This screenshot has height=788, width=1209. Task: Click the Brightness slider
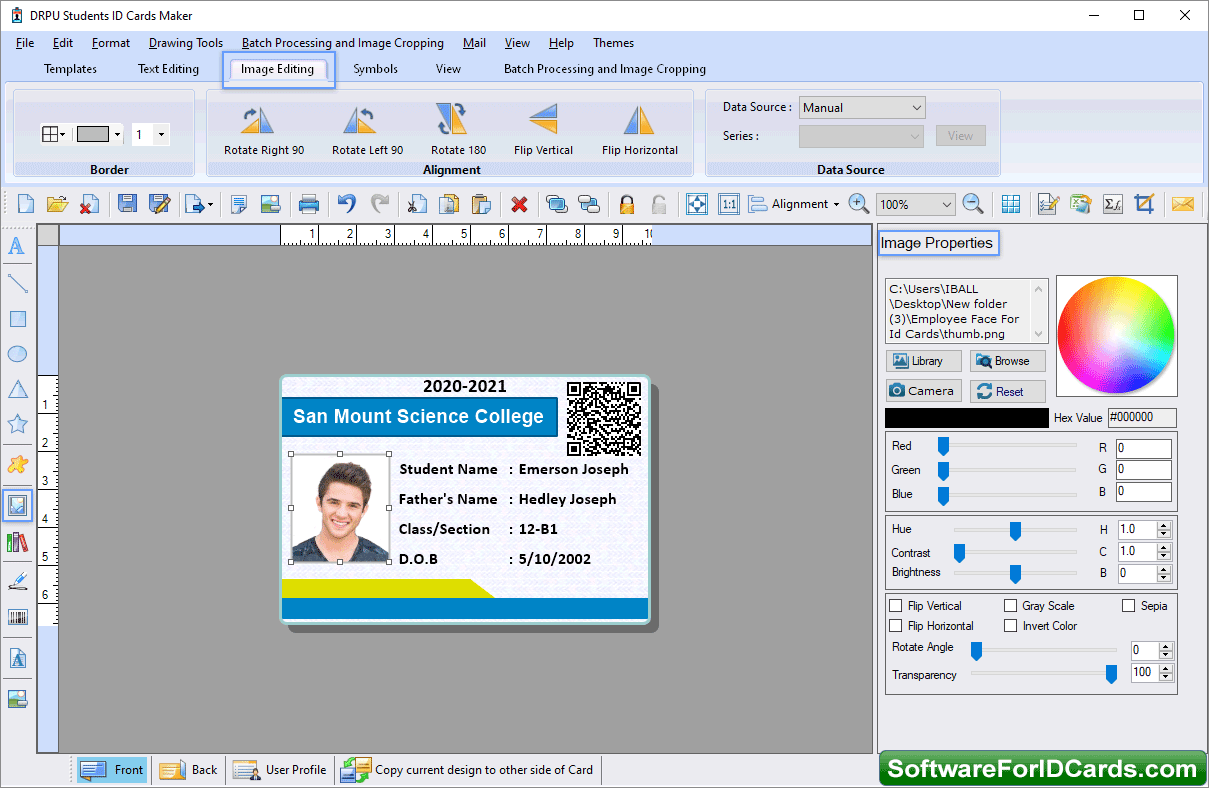1015,573
